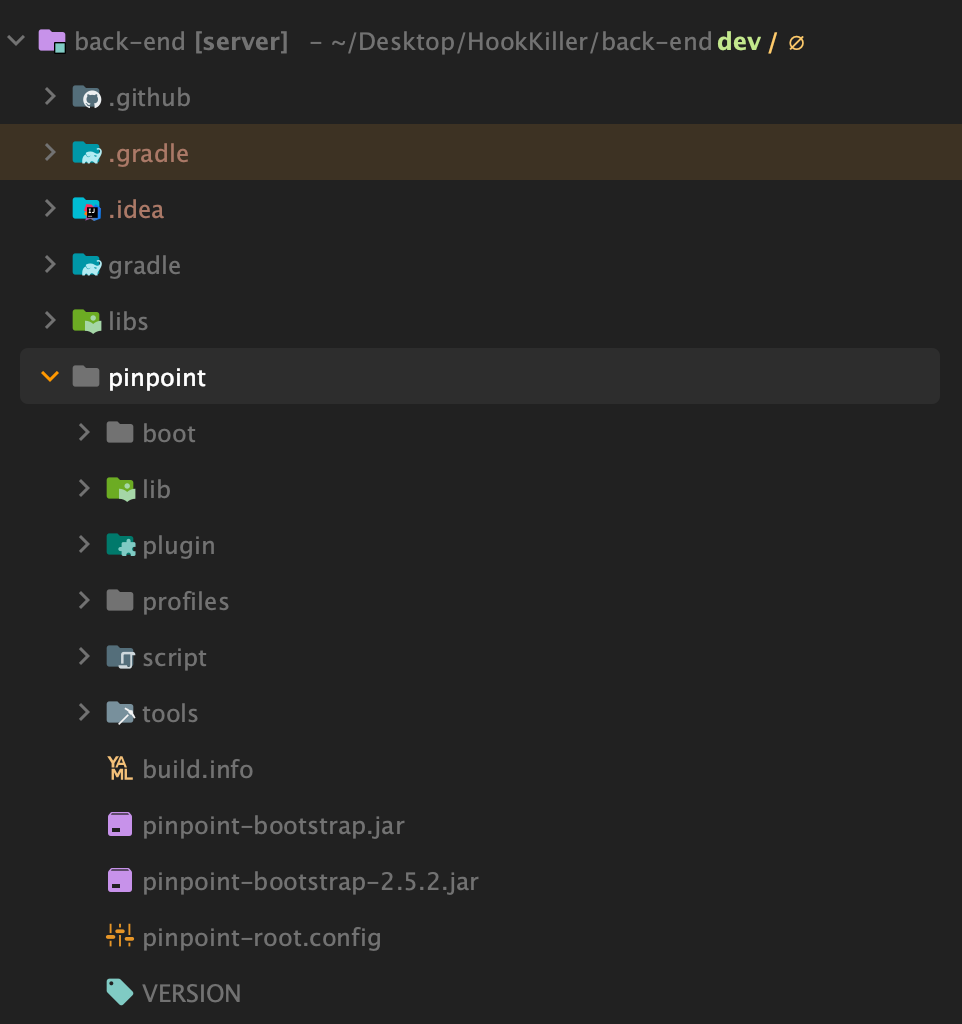
Task: Select the build.info file name
Action: pyautogui.click(x=198, y=769)
